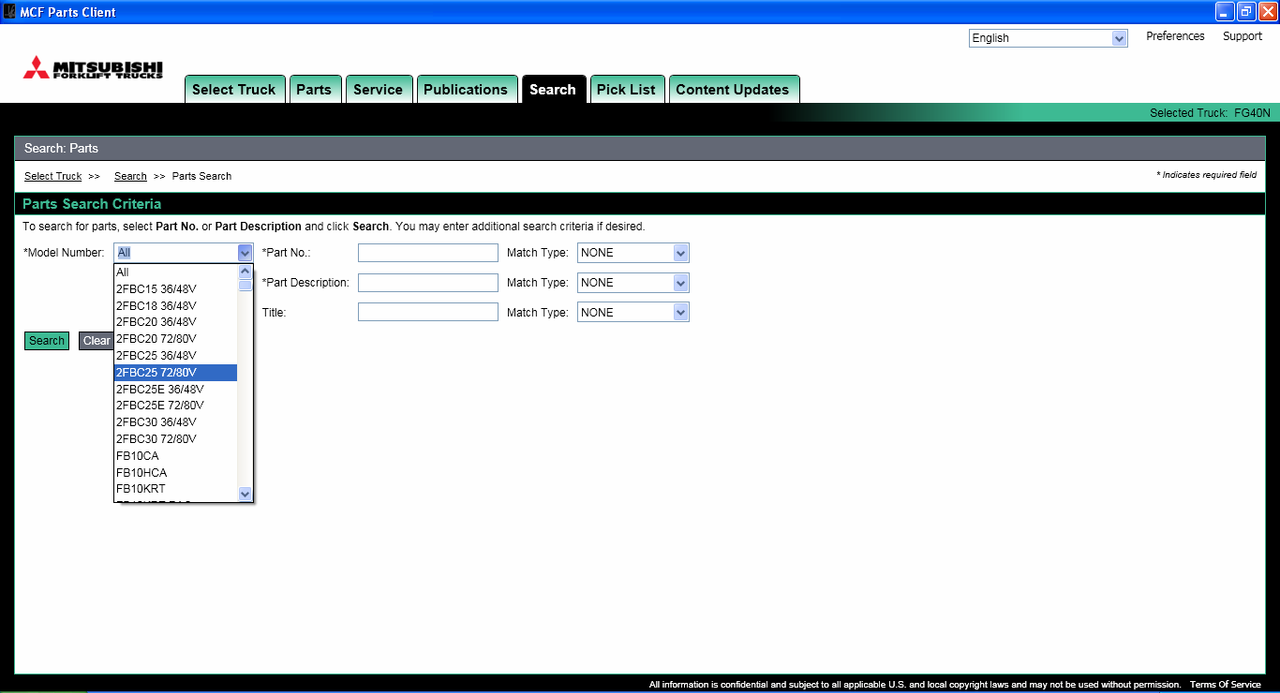Viewport: 1280px width, 693px height.
Task: Focus the Title input field
Action: point(428,312)
